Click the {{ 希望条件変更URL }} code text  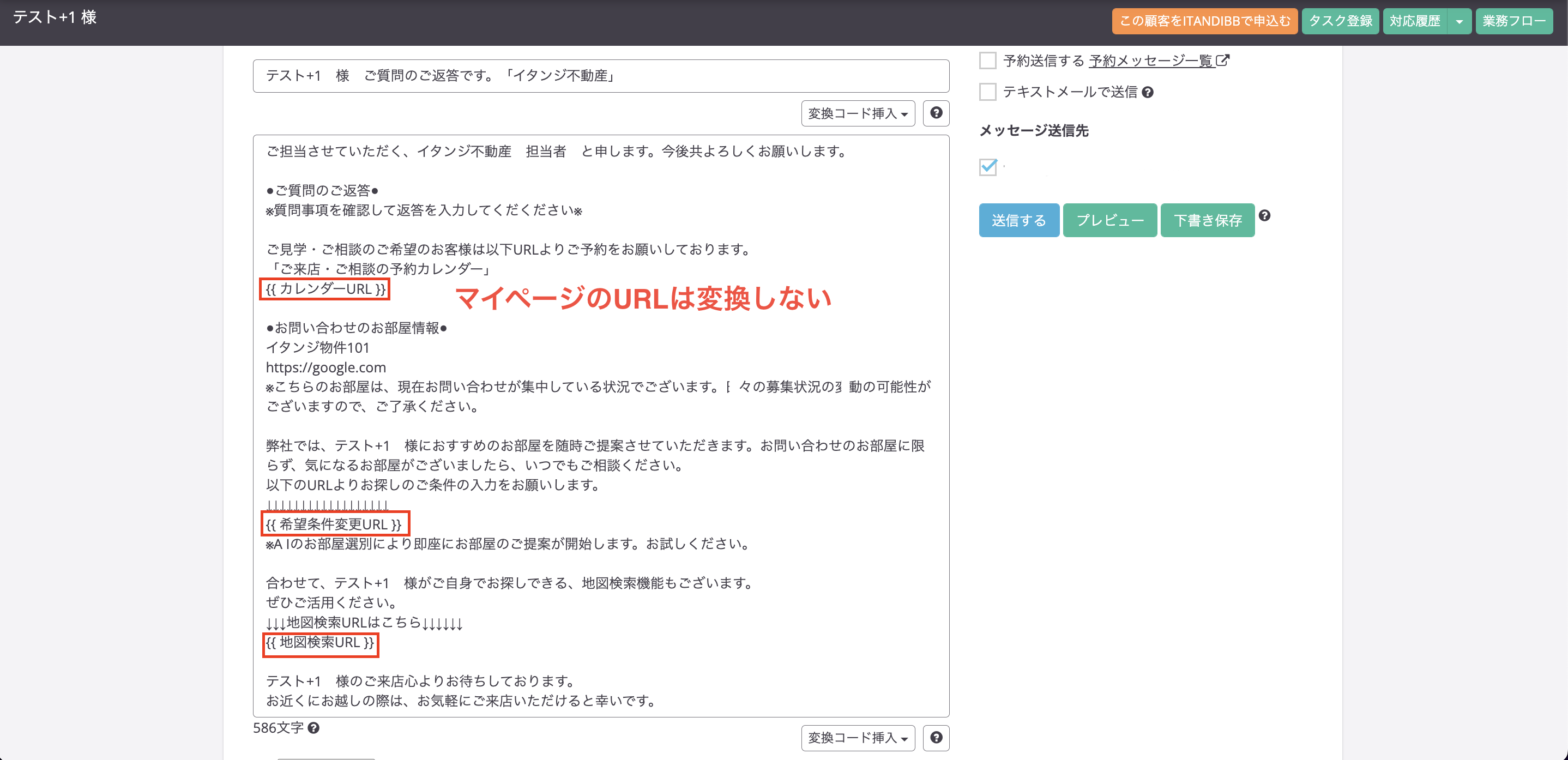point(335,524)
